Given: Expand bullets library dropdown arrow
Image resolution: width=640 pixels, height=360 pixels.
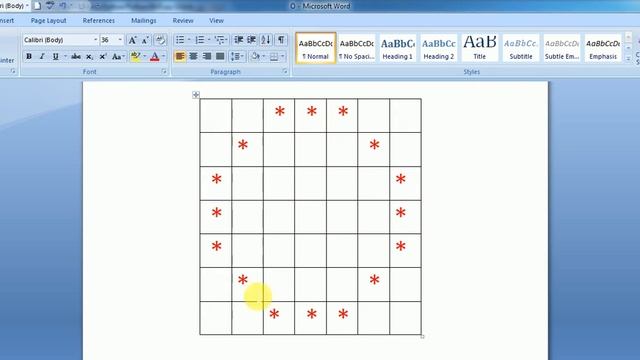Looking at the screenshot, I should tap(189, 40).
